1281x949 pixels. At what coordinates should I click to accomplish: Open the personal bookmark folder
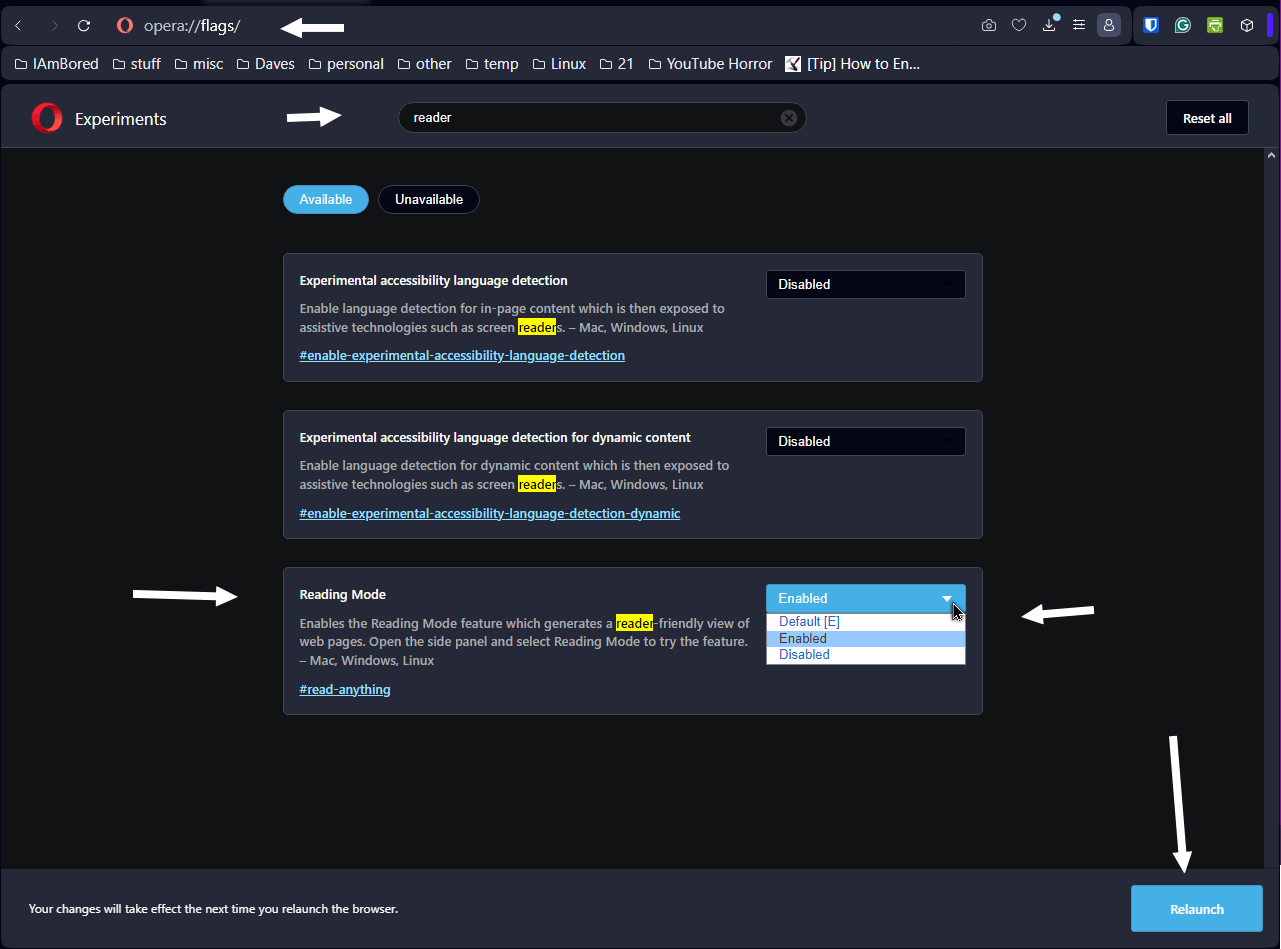346,64
